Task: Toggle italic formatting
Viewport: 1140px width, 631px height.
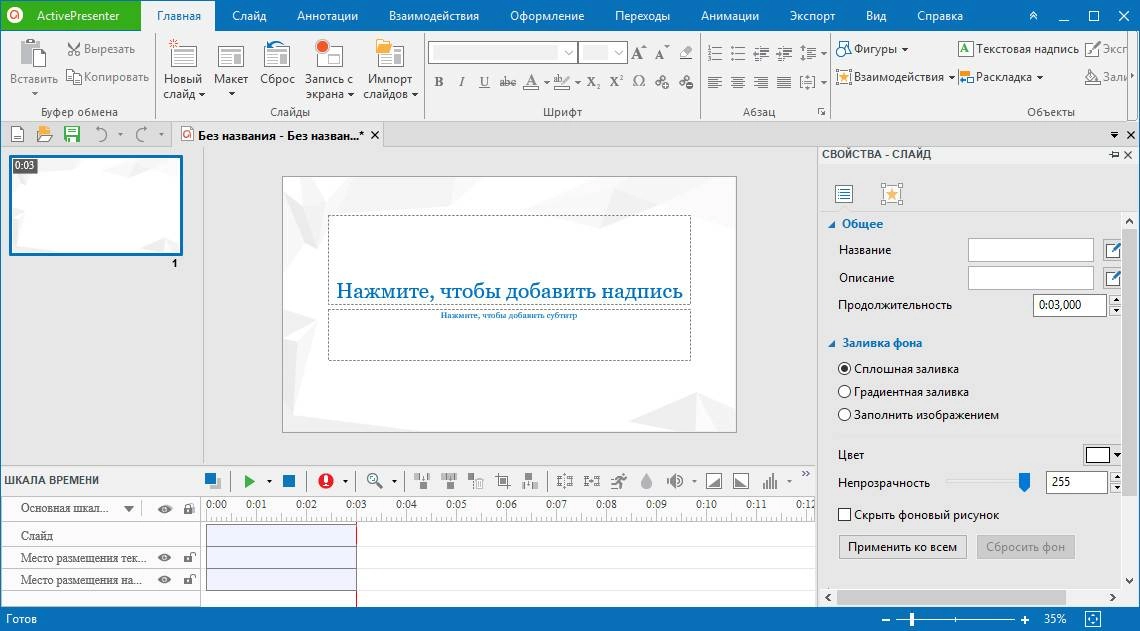Action: pyautogui.click(x=462, y=81)
